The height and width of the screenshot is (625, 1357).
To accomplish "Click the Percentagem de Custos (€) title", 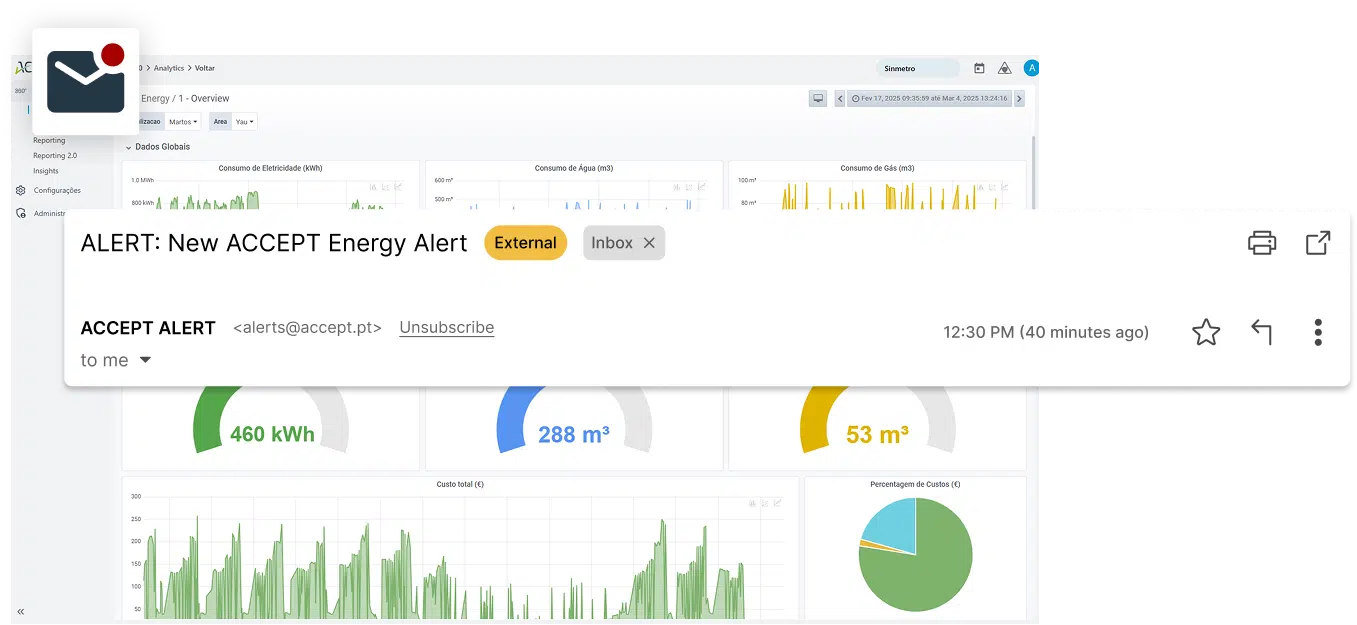I will click(915, 484).
